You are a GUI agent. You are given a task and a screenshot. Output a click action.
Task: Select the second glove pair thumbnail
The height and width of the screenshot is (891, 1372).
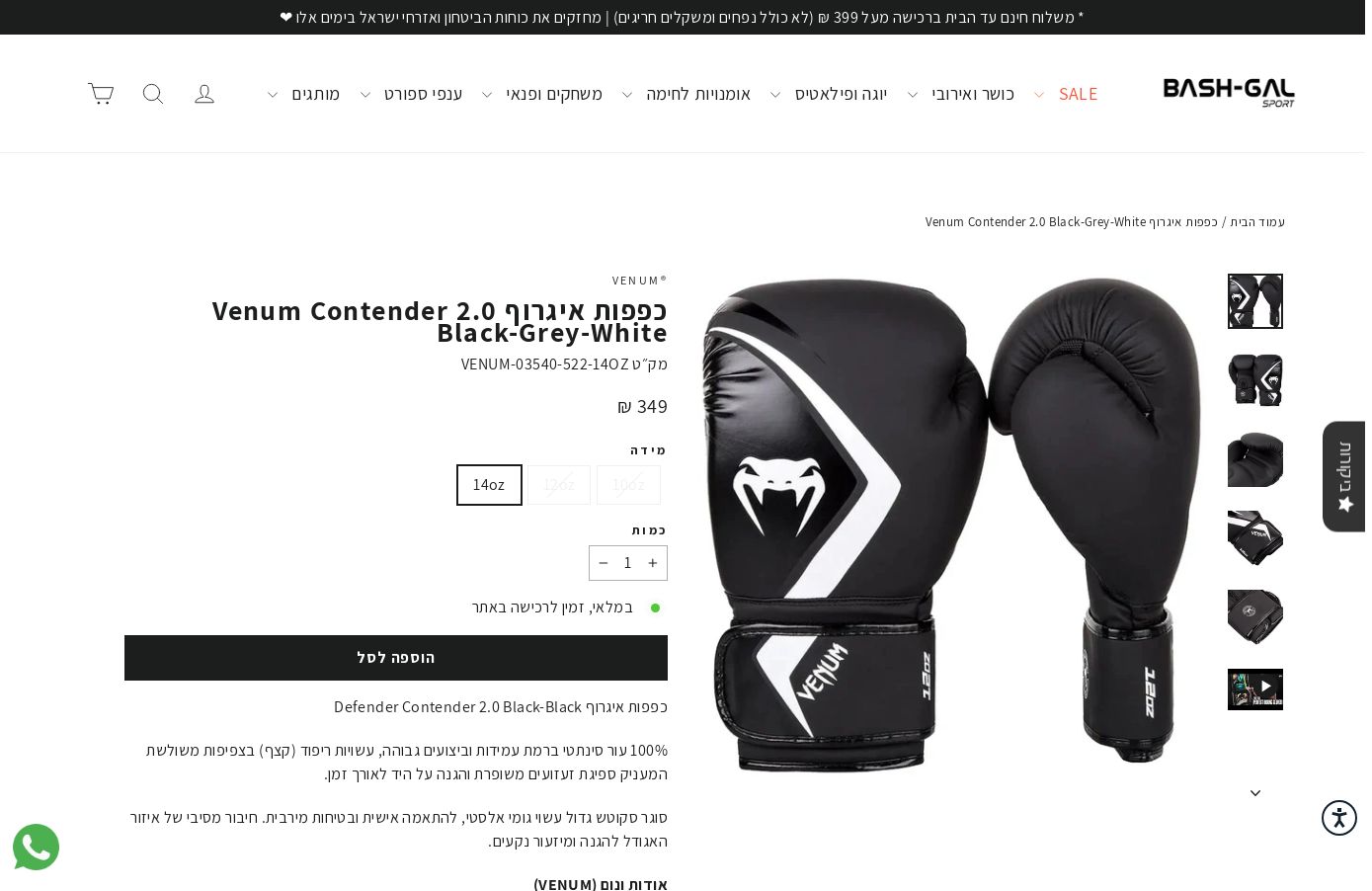pos(1255,380)
